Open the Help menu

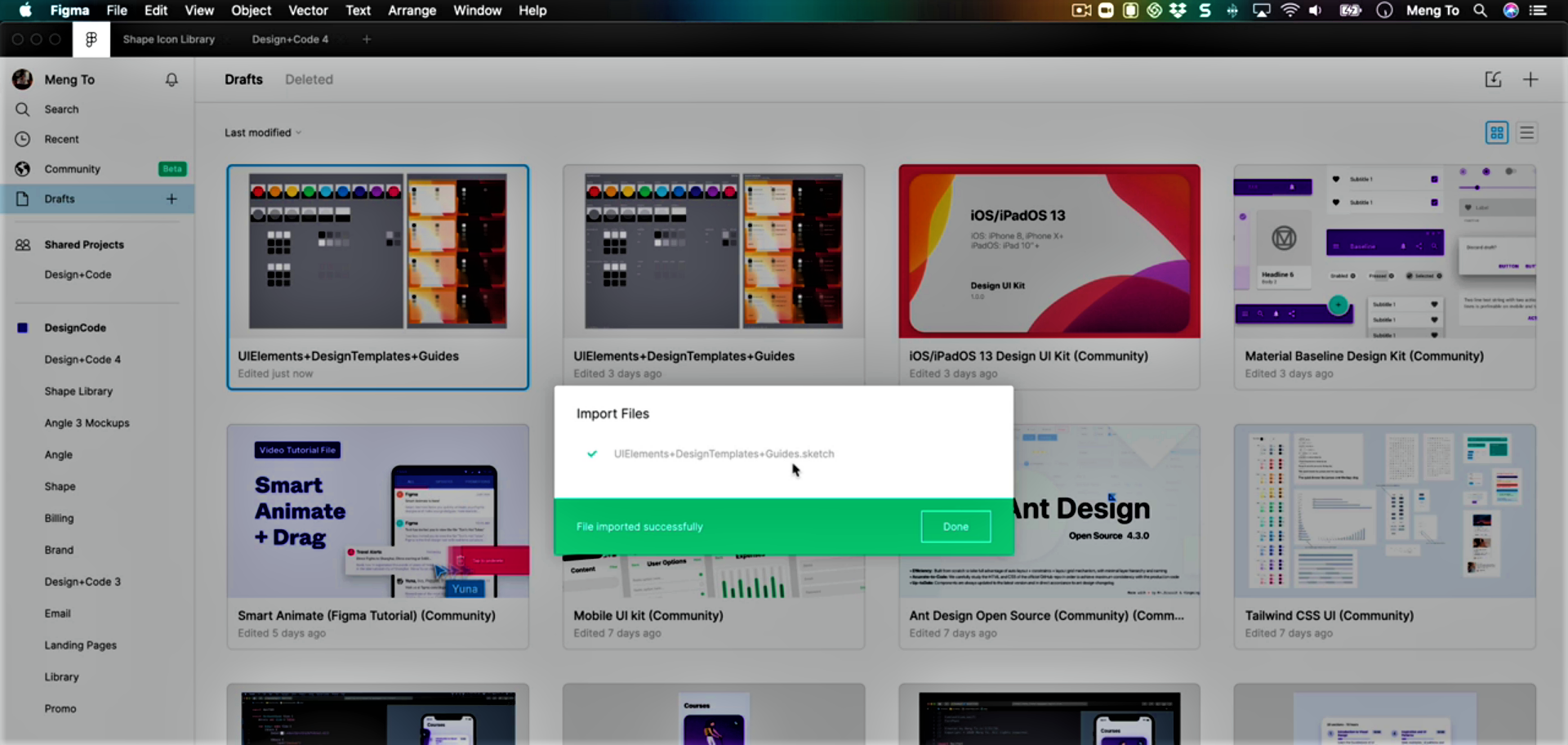click(532, 11)
